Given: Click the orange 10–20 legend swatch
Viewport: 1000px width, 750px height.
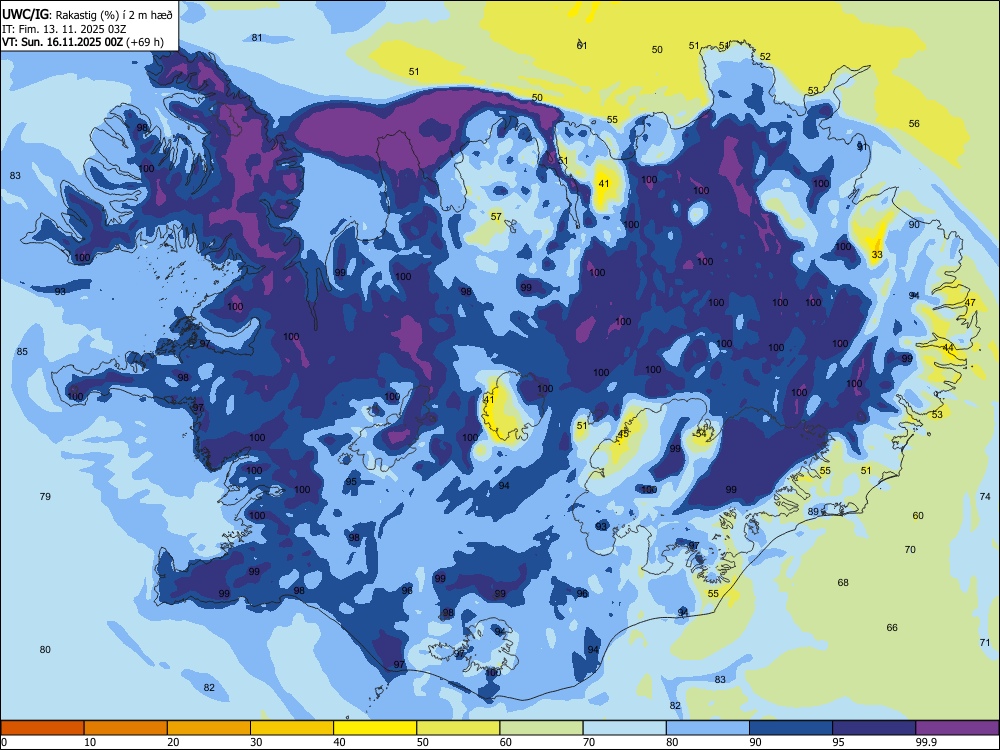Looking at the screenshot, I should pos(126,728).
